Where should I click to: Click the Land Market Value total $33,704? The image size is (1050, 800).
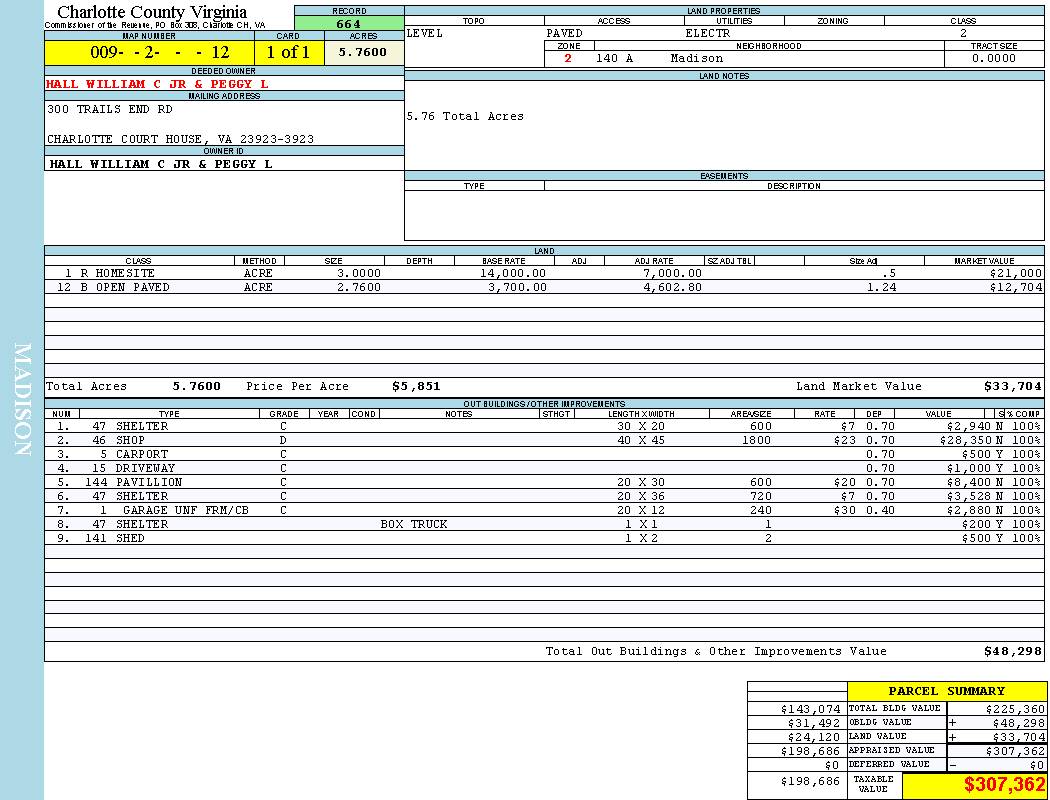pyautogui.click(x=1012, y=386)
